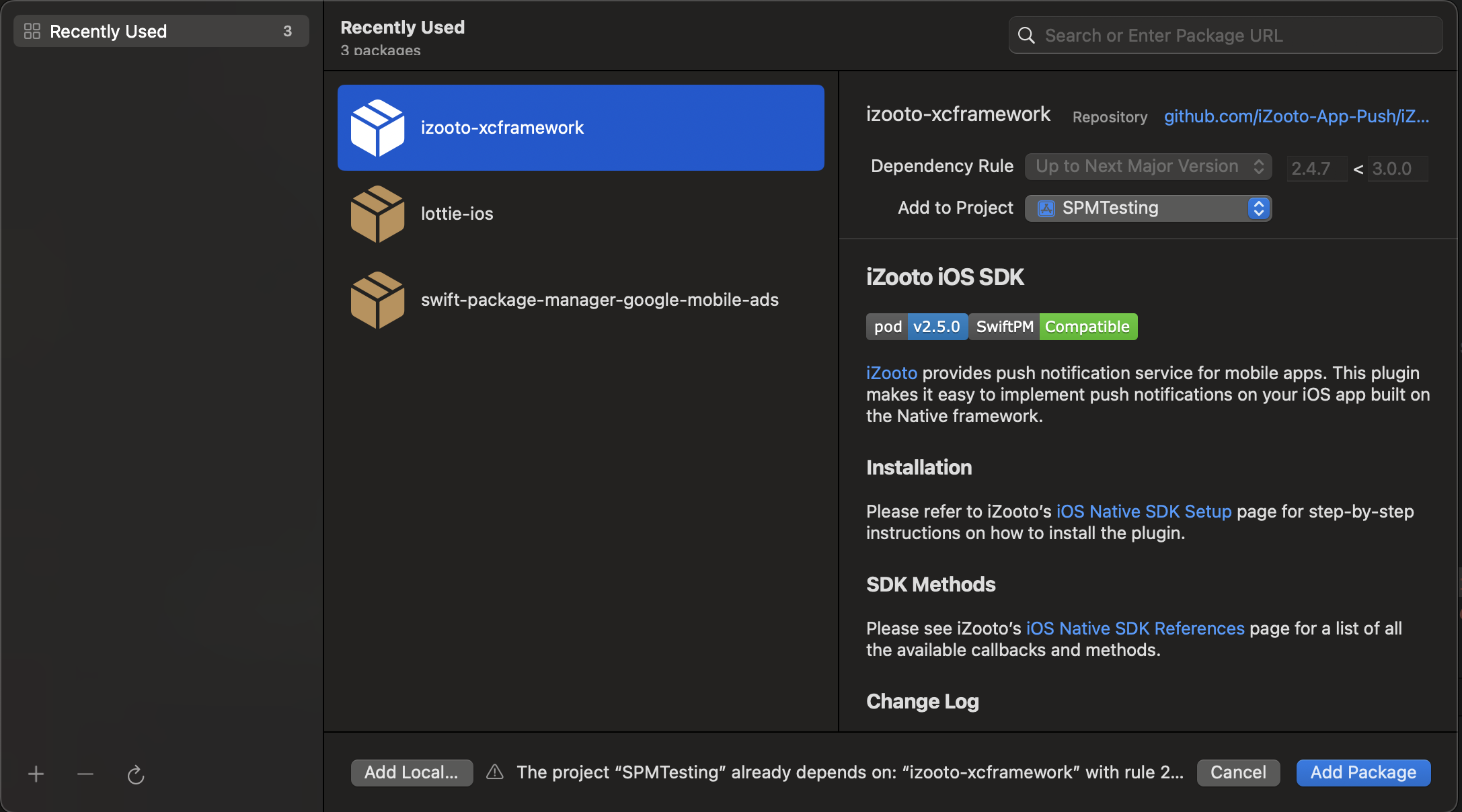Open the github.com repository link
Image resolution: width=1462 pixels, height=812 pixels.
point(1296,116)
